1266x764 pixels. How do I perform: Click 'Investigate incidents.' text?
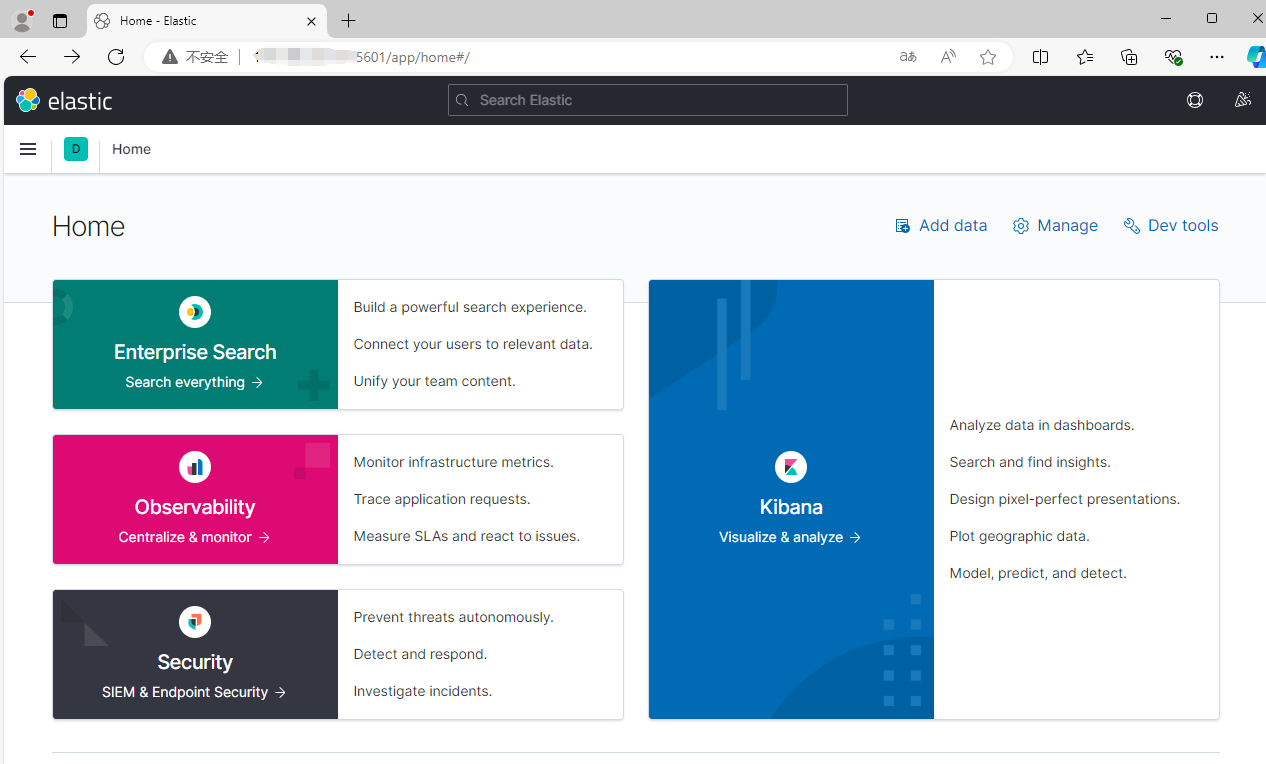(x=422, y=691)
